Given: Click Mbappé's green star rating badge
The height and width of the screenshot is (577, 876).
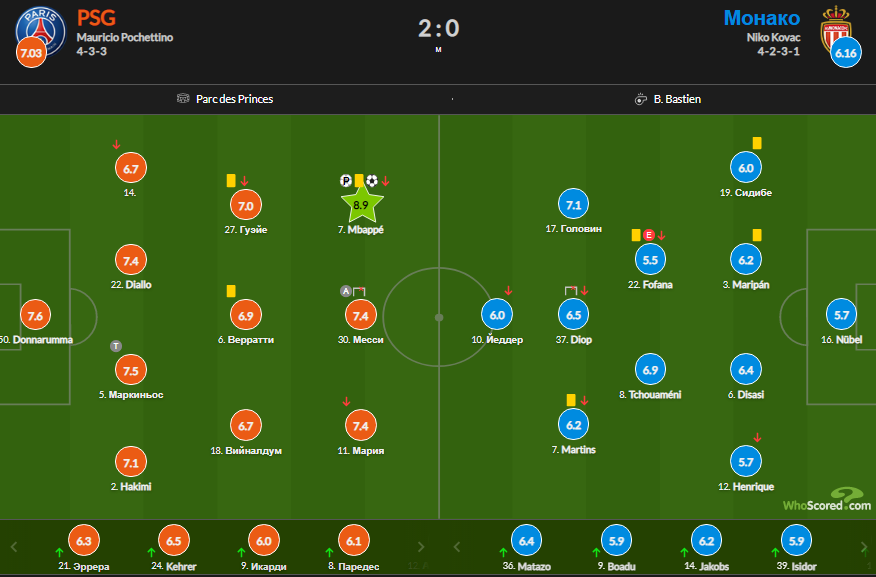Looking at the screenshot, I should pyautogui.click(x=361, y=204).
